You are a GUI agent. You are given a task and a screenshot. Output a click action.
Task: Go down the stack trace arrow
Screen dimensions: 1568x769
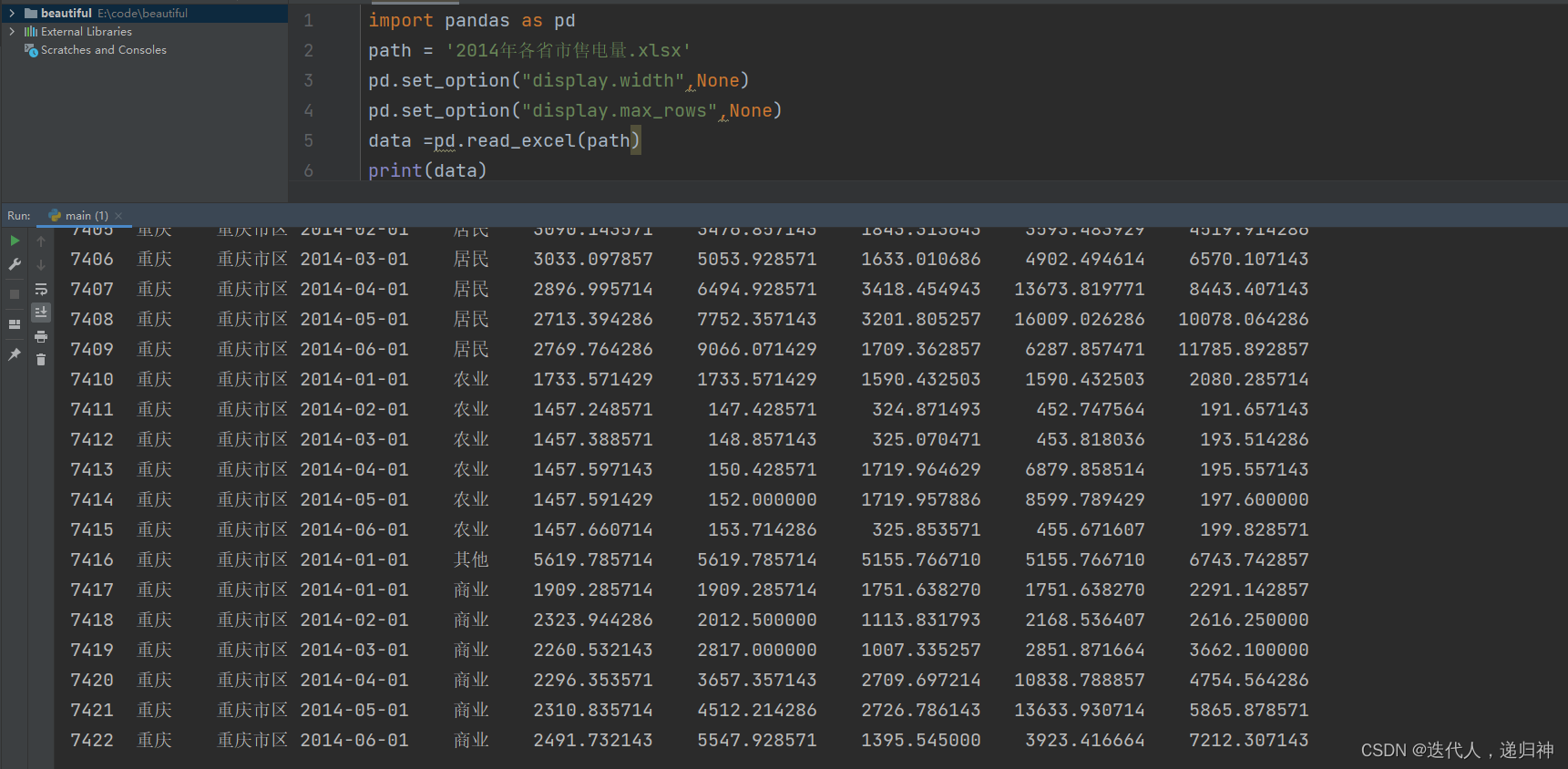point(41,264)
